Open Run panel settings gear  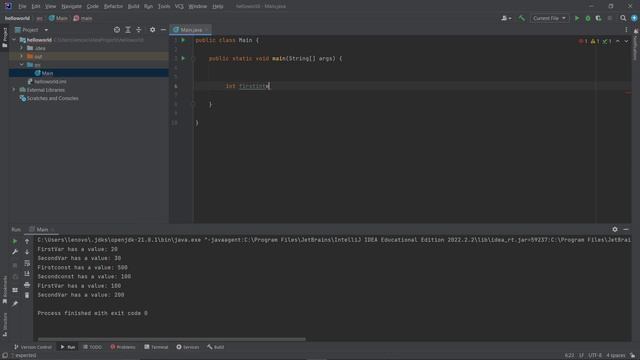[615, 229]
